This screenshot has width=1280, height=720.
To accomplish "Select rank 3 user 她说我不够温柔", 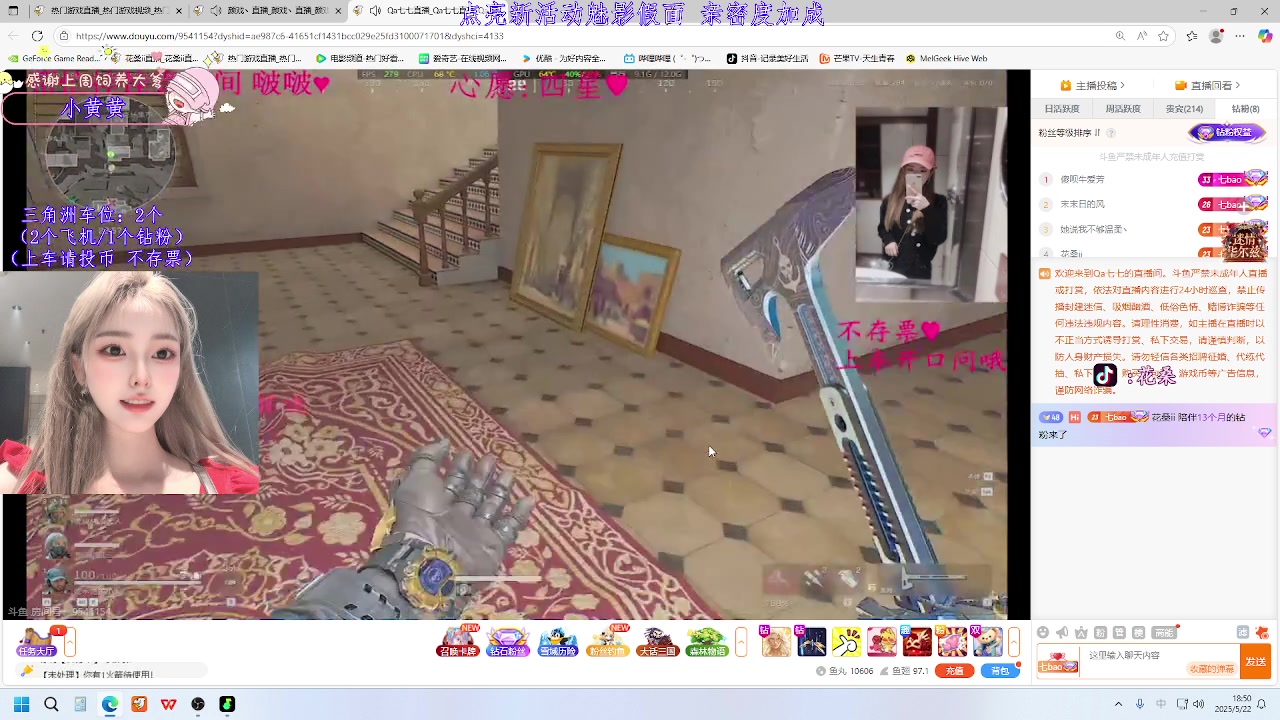I will [1093, 229].
